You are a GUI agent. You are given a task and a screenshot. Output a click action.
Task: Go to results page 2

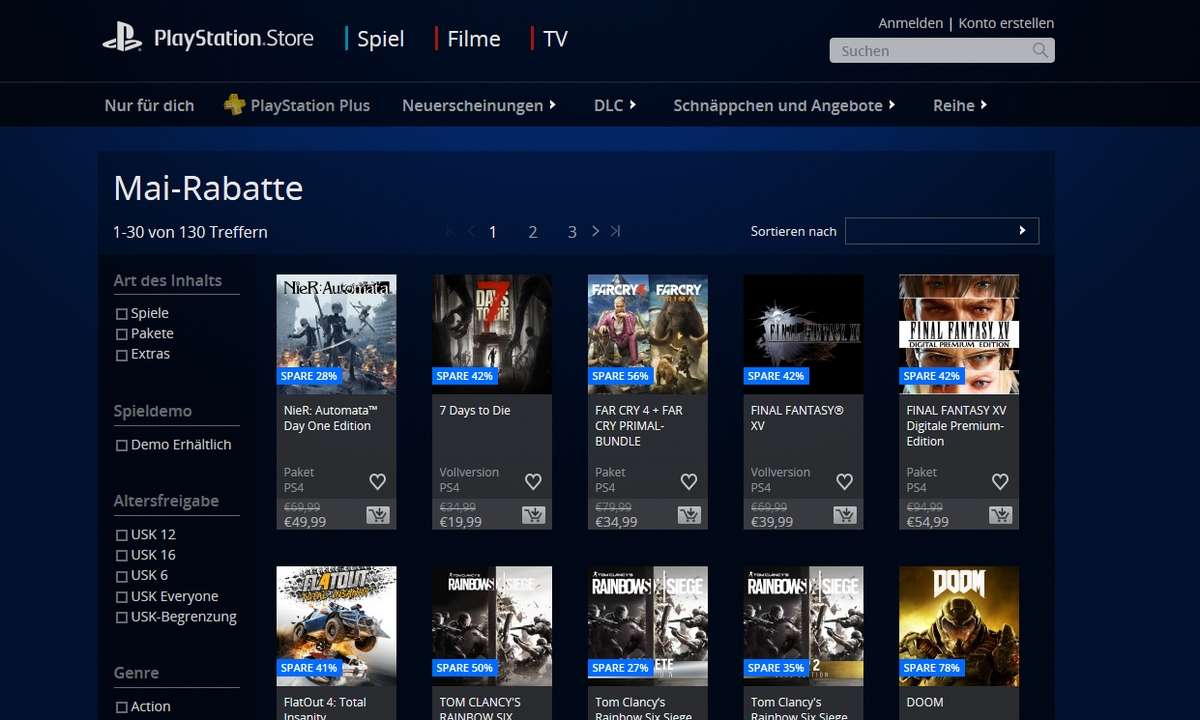(x=533, y=232)
